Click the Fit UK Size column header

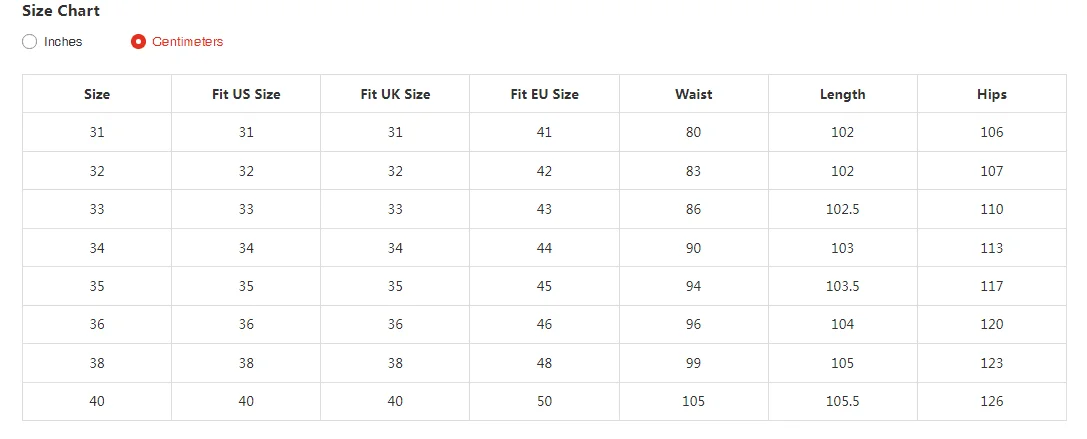pos(395,94)
